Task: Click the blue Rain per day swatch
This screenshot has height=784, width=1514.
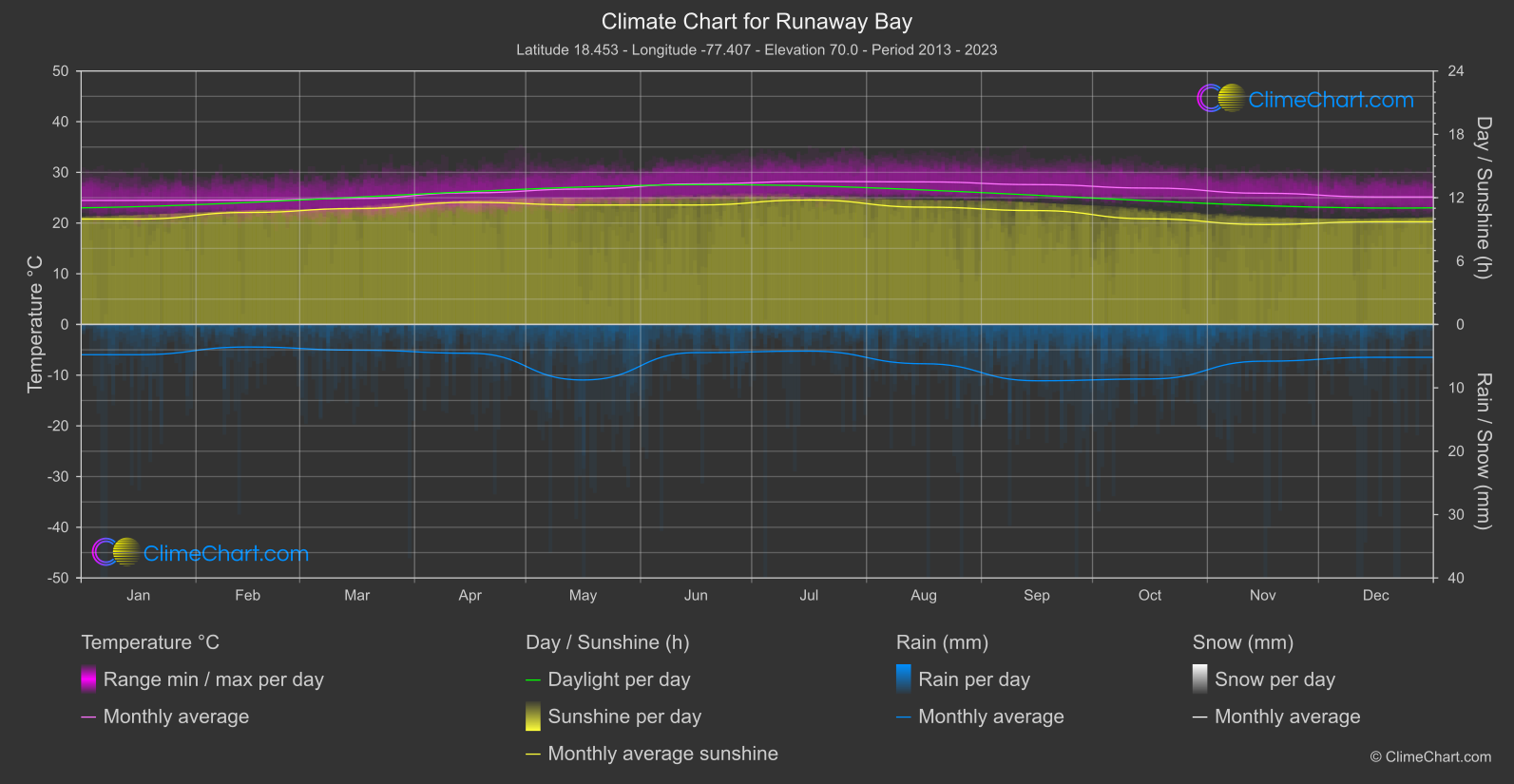Action: tap(904, 679)
